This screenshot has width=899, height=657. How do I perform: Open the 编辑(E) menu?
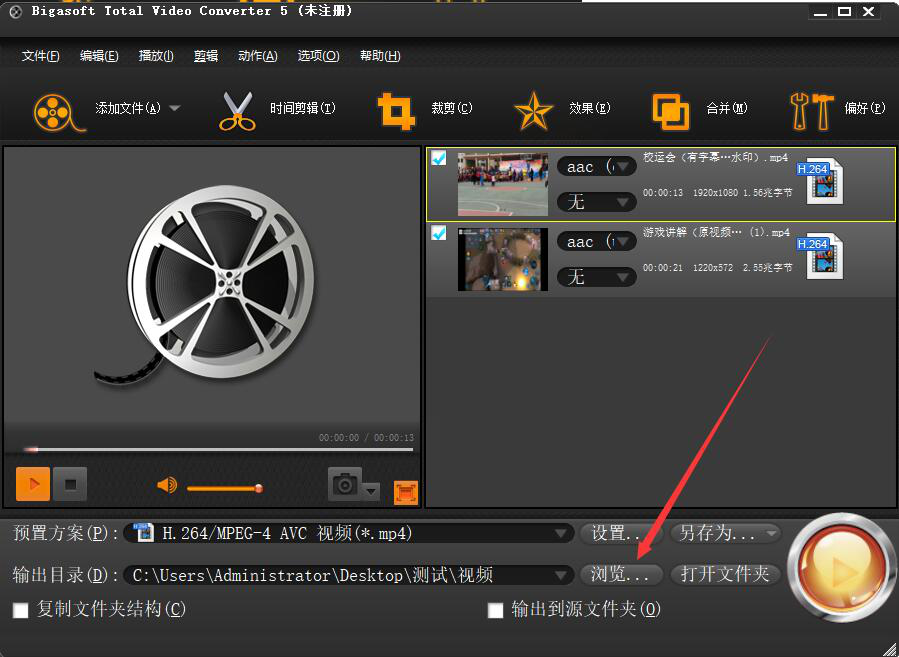(x=99, y=56)
